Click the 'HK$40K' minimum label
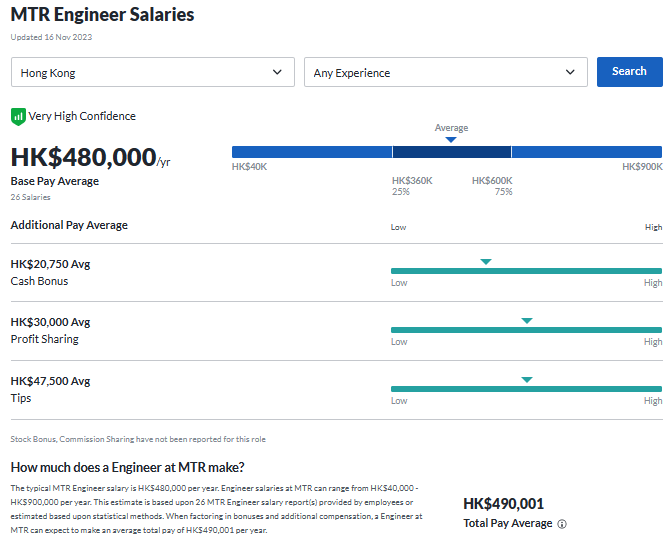670x540 pixels. click(250, 167)
